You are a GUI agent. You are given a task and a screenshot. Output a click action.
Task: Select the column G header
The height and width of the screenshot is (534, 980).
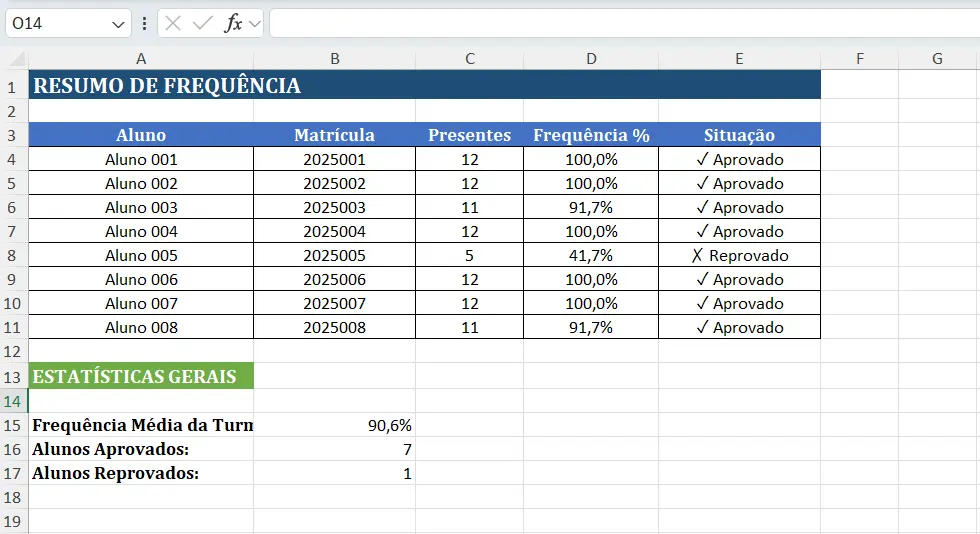937,59
